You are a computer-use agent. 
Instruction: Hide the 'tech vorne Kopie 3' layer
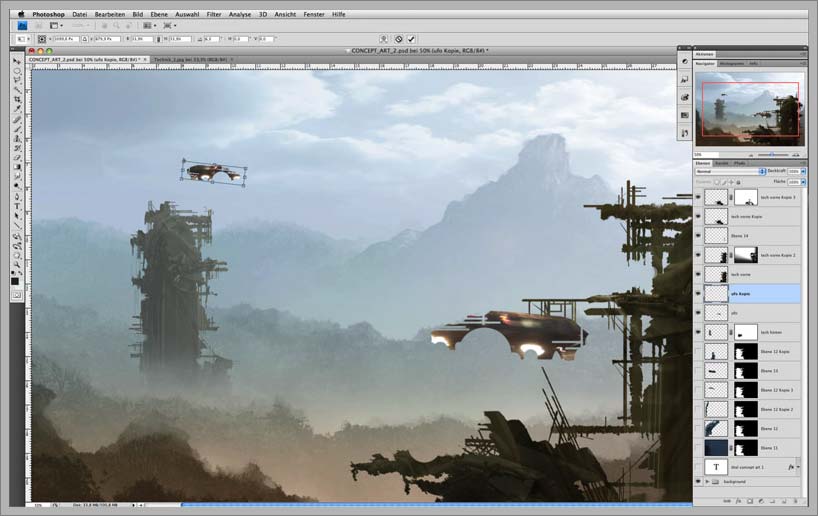point(698,197)
